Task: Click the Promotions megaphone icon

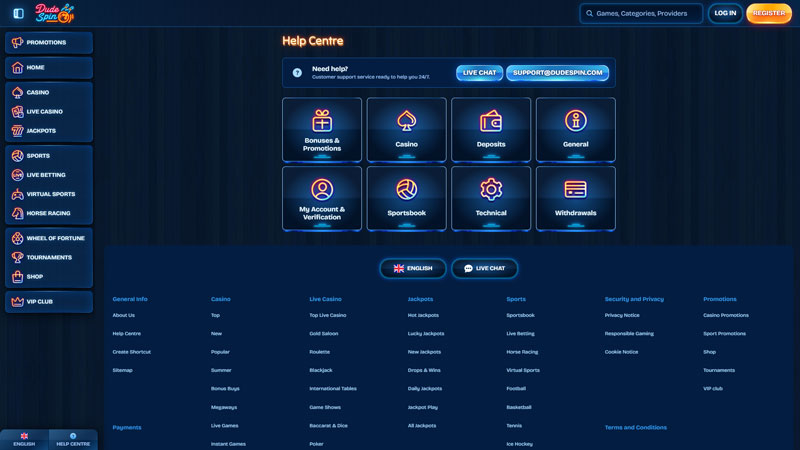Action: [x=17, y=42]
